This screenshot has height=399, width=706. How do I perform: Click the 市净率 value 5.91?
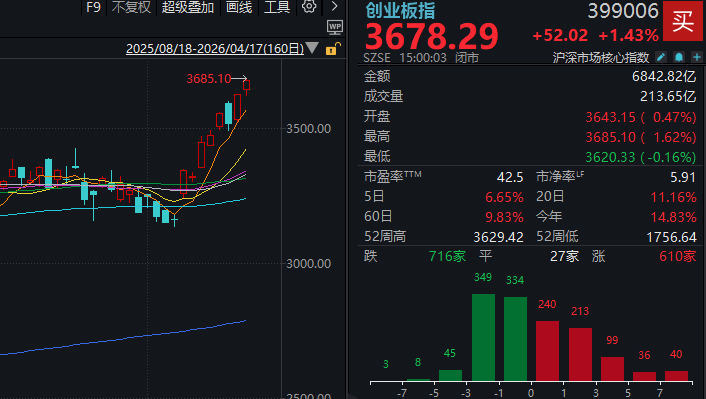pyautogui.click(x=683, y=177)
